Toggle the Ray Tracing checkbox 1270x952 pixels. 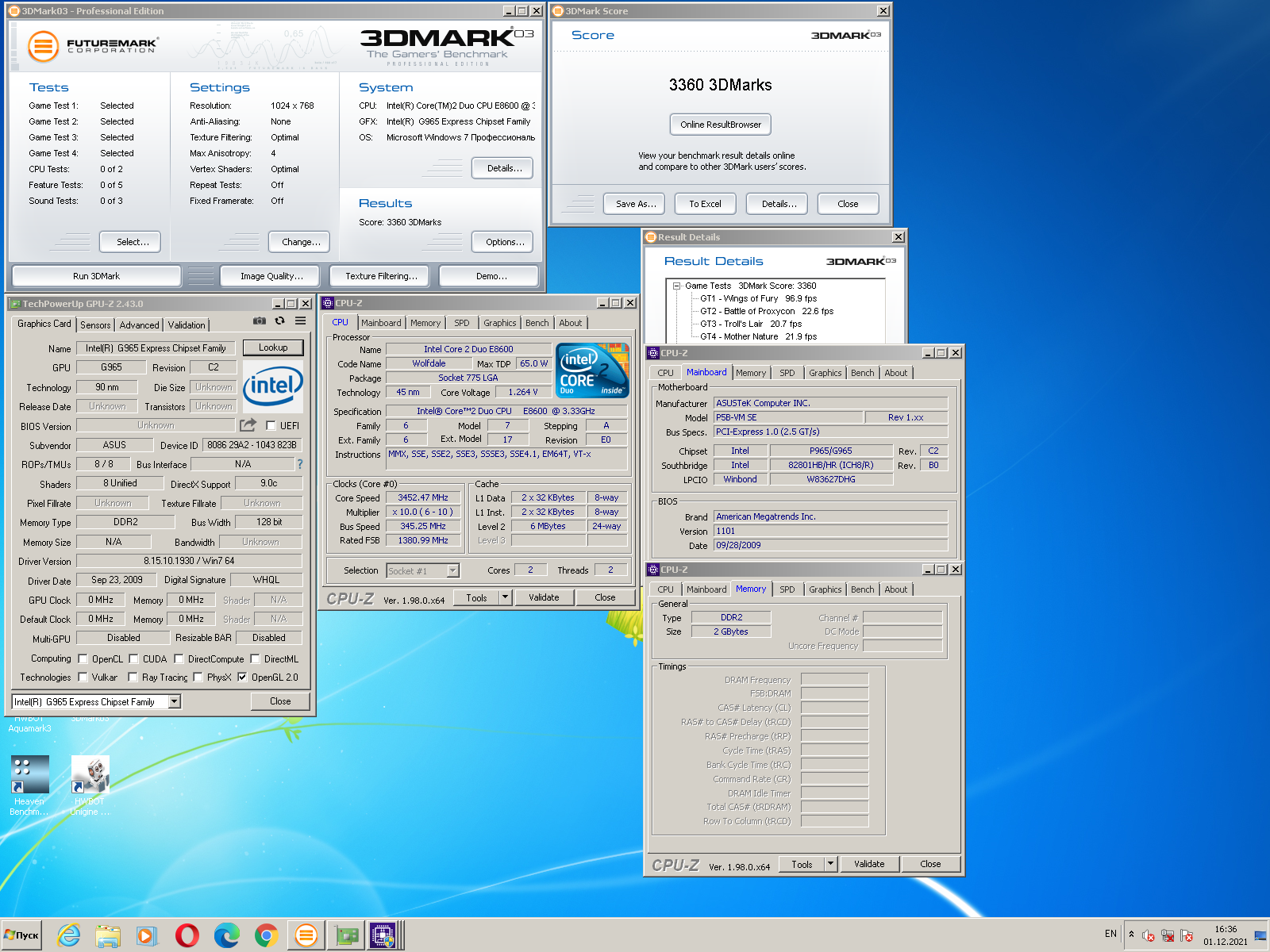click(133, 678)
